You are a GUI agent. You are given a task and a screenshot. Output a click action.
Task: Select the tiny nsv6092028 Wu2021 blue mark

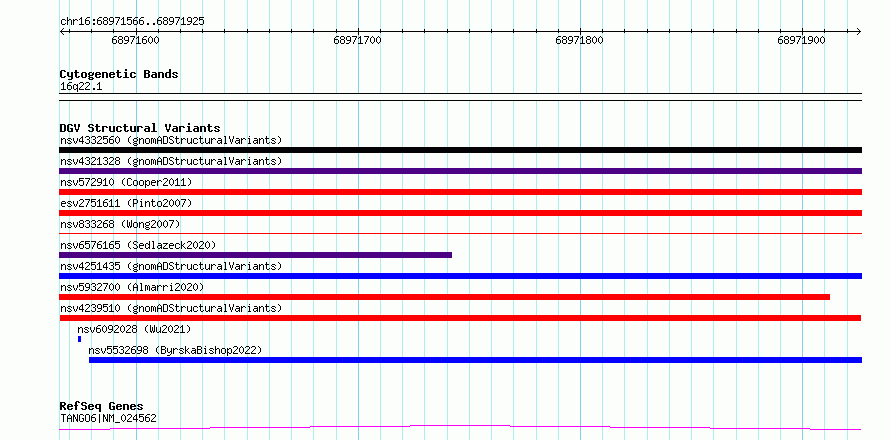point(79,339)
